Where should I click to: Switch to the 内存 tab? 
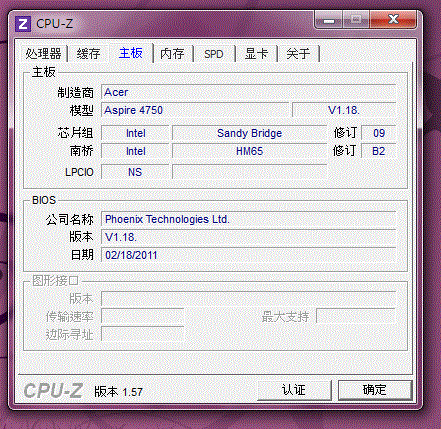click(172, 54)
